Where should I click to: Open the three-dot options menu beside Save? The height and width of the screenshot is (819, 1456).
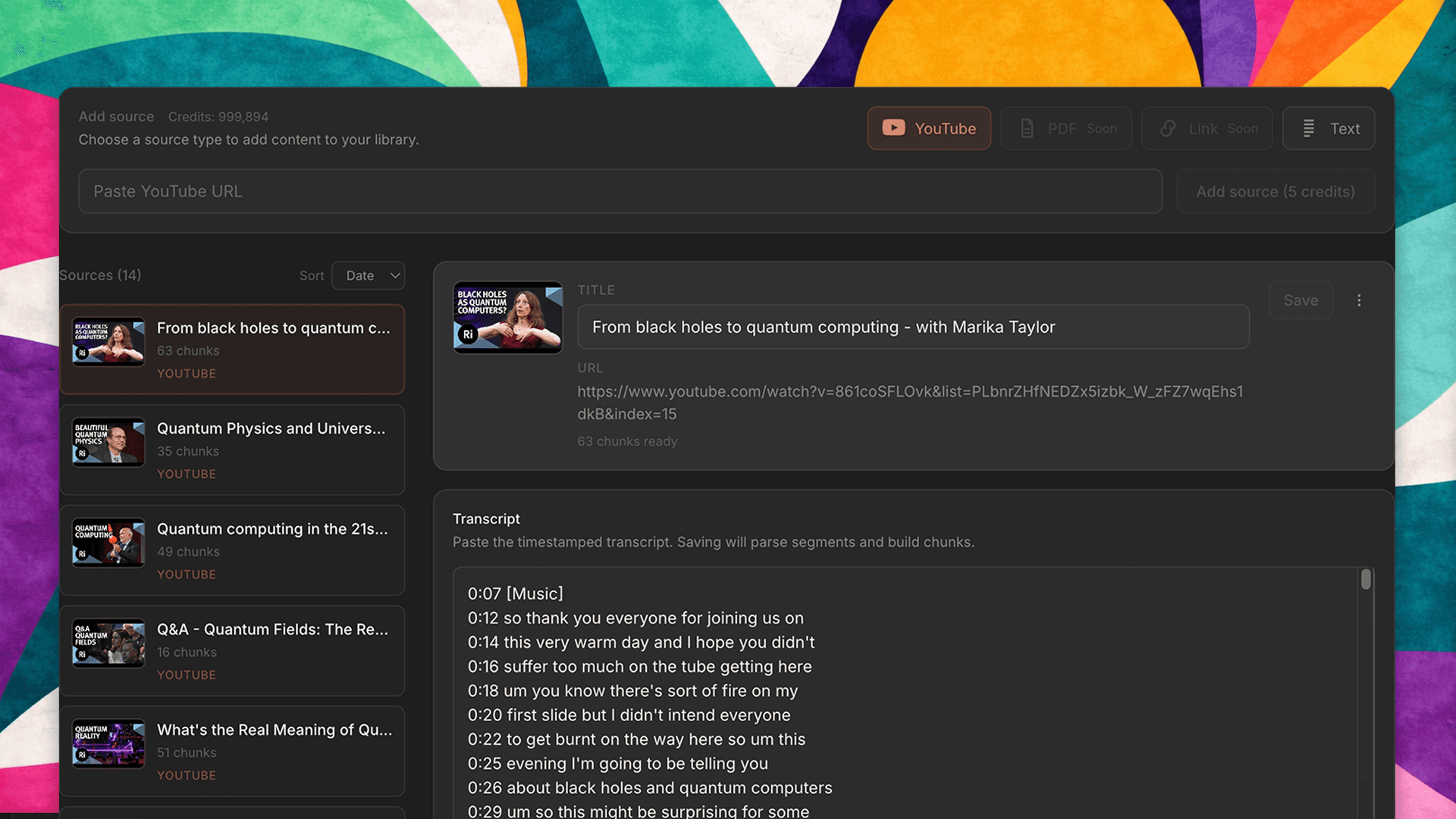(1359, 300)
